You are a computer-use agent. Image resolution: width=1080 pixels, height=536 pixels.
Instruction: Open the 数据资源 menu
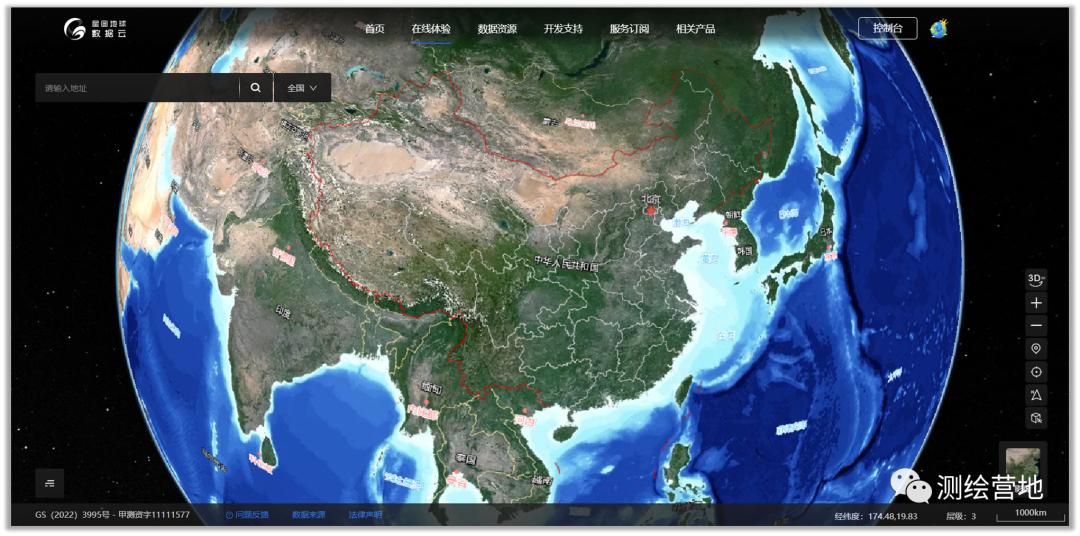pyautogui.click(x=497, y=29)
